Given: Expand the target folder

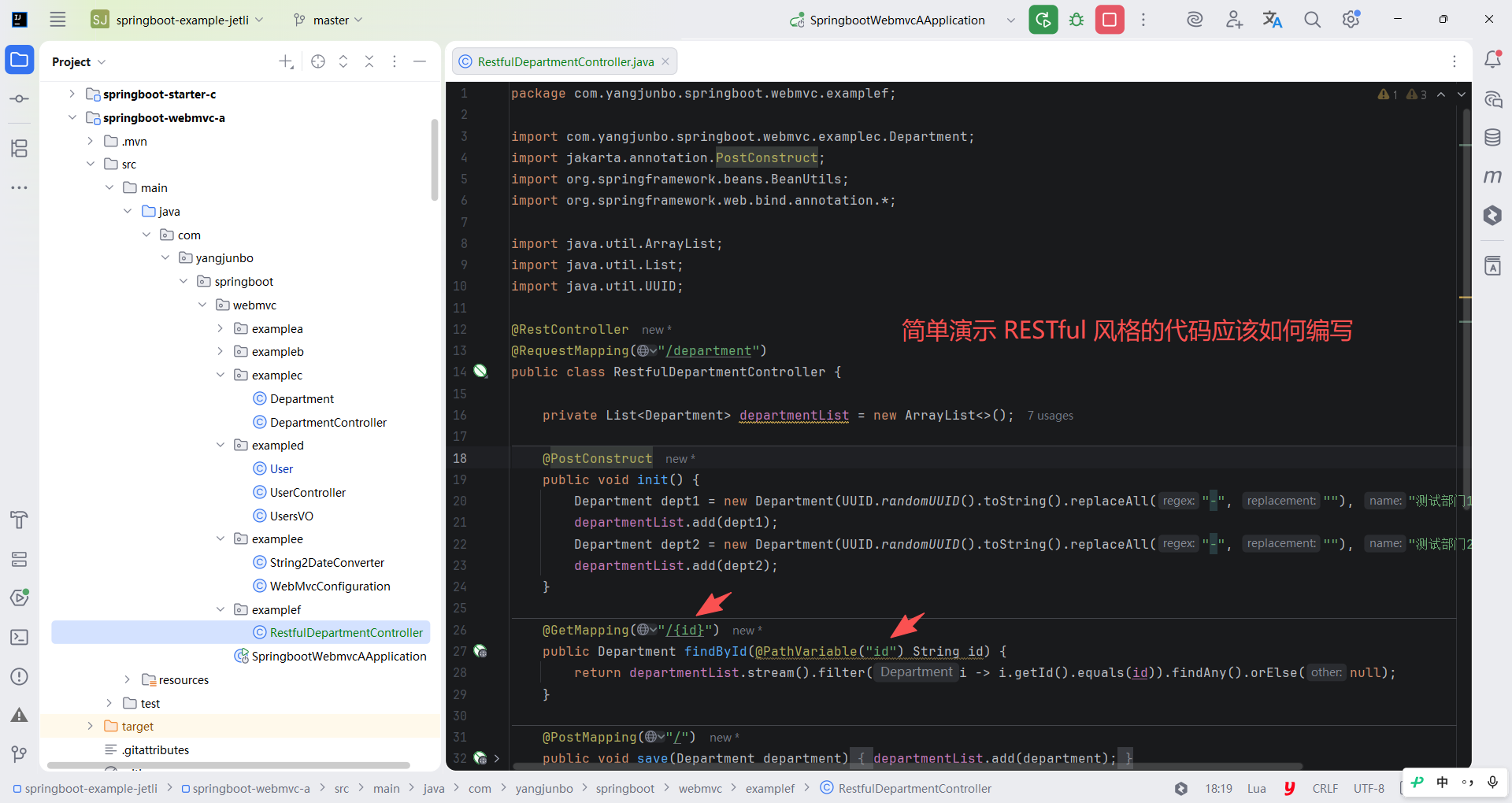Looking at the screenshot, I should [x=90, y=726].
